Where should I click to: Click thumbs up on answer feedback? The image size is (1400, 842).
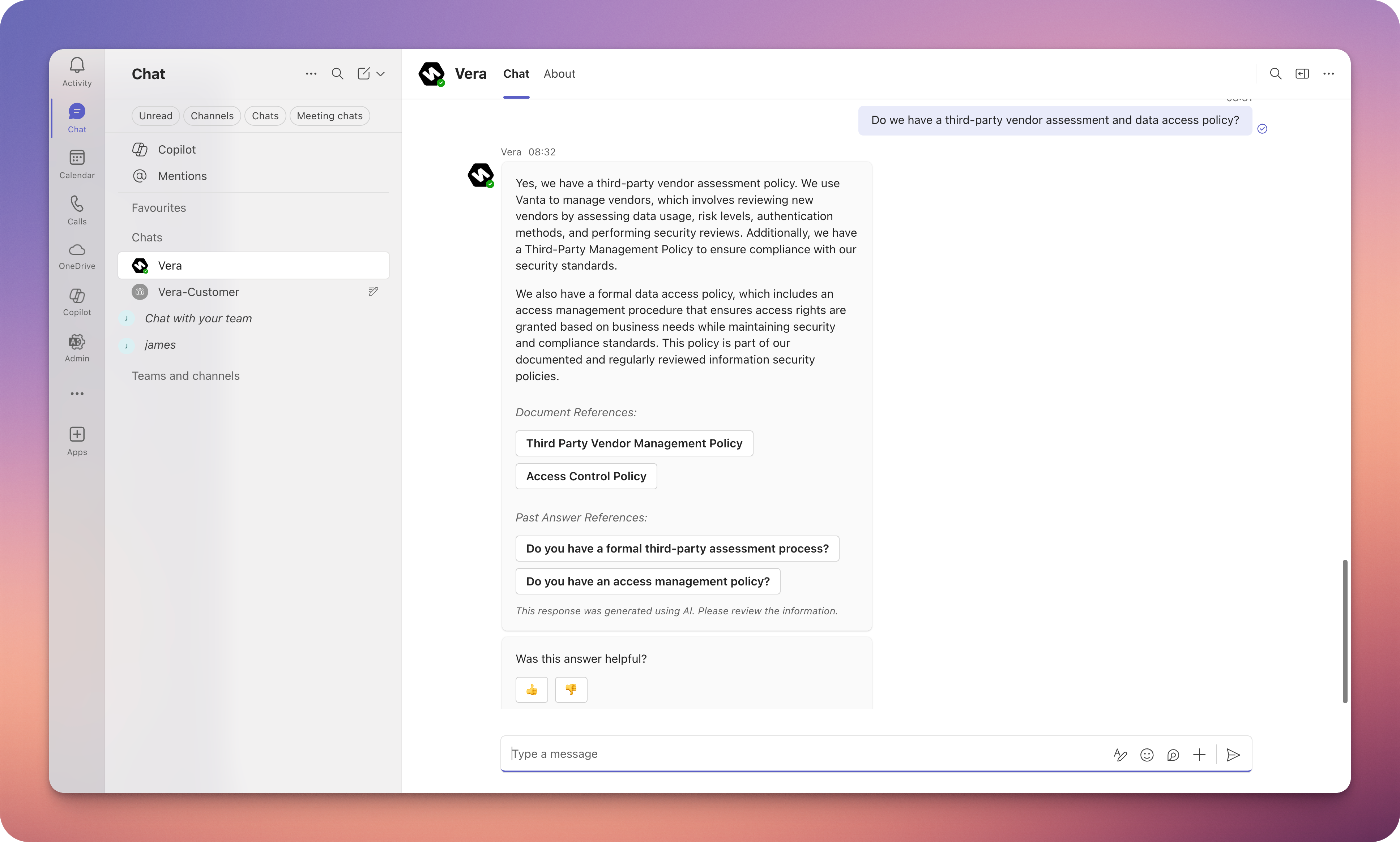pyautogui.click(x=532, y=690)
